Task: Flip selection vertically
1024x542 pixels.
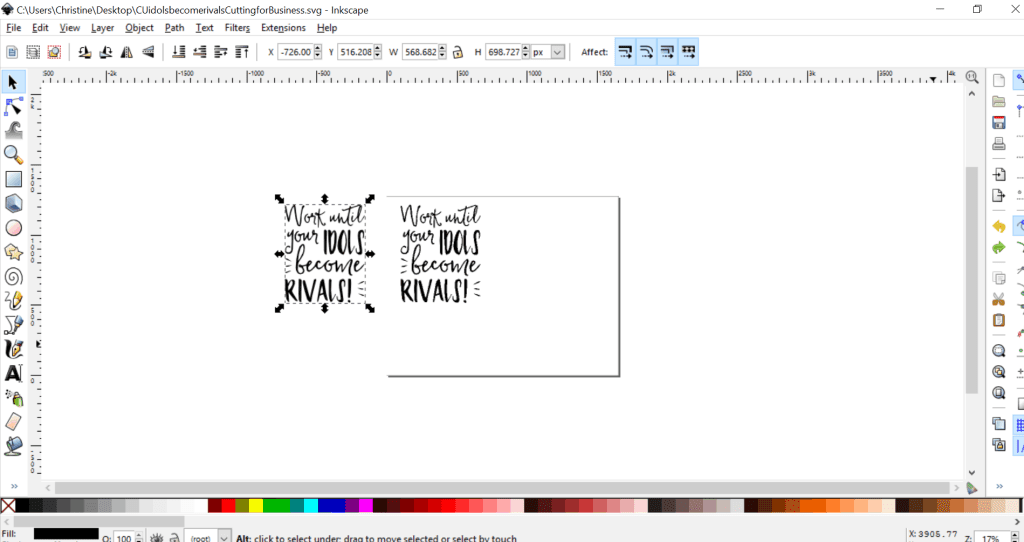Action: coord(148,52)
